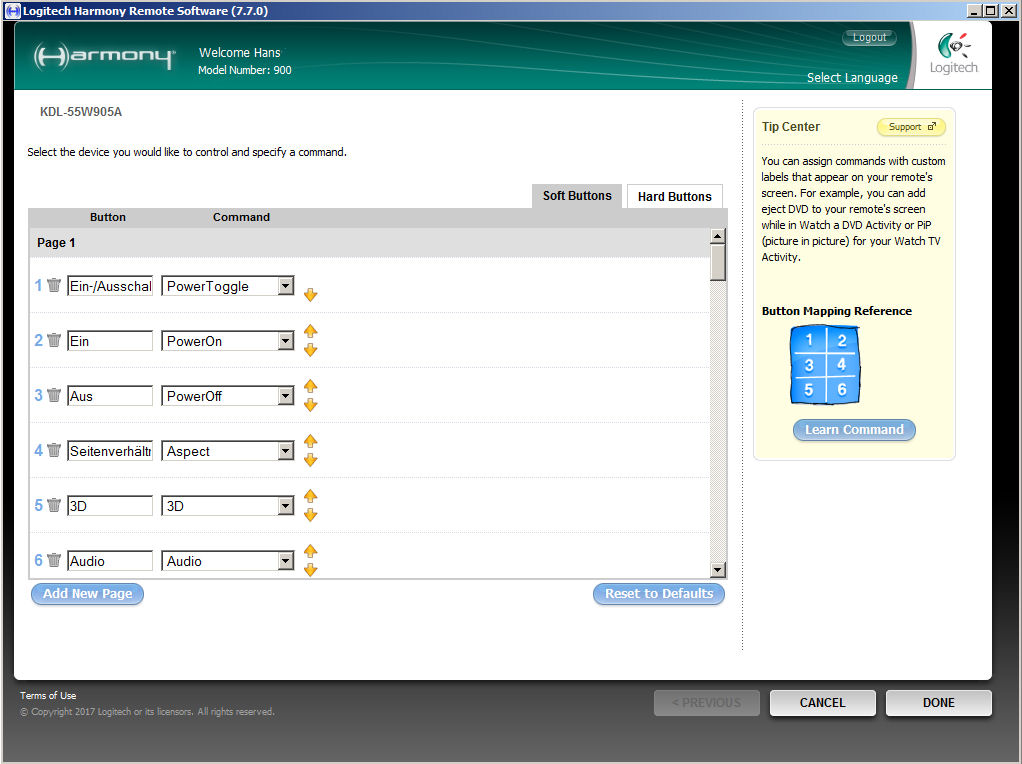Move the PowerToggle row down with arrow
Screen dimensions: 1022x764
[310, 295]
